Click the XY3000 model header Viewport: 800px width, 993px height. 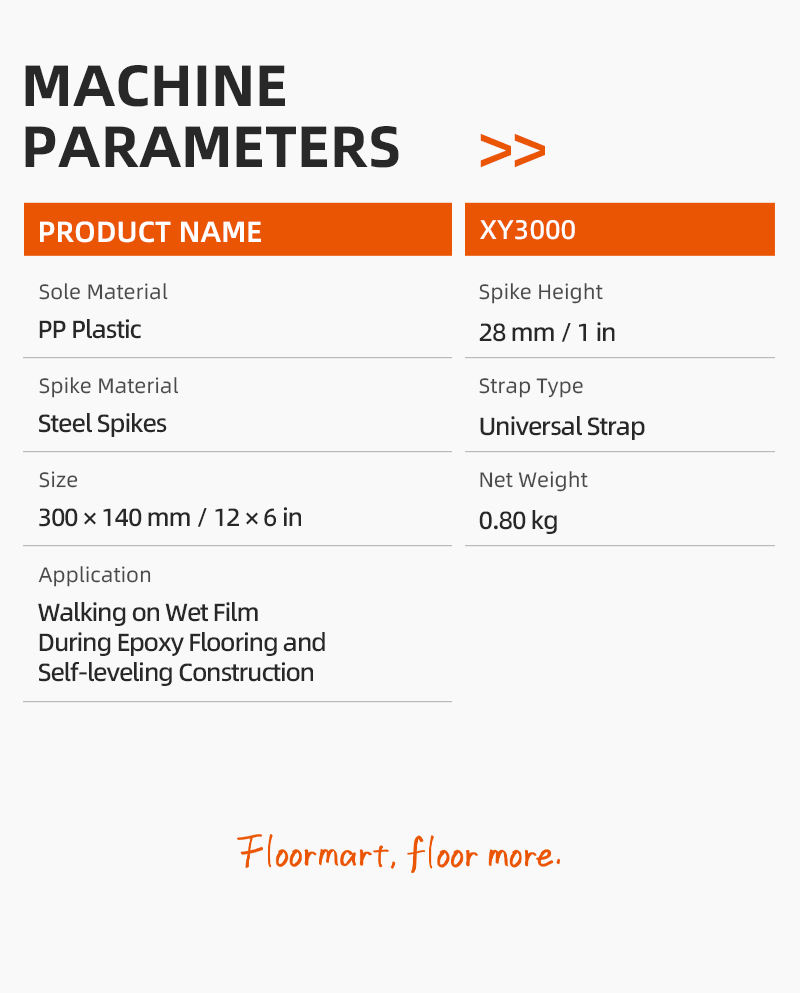619,229
